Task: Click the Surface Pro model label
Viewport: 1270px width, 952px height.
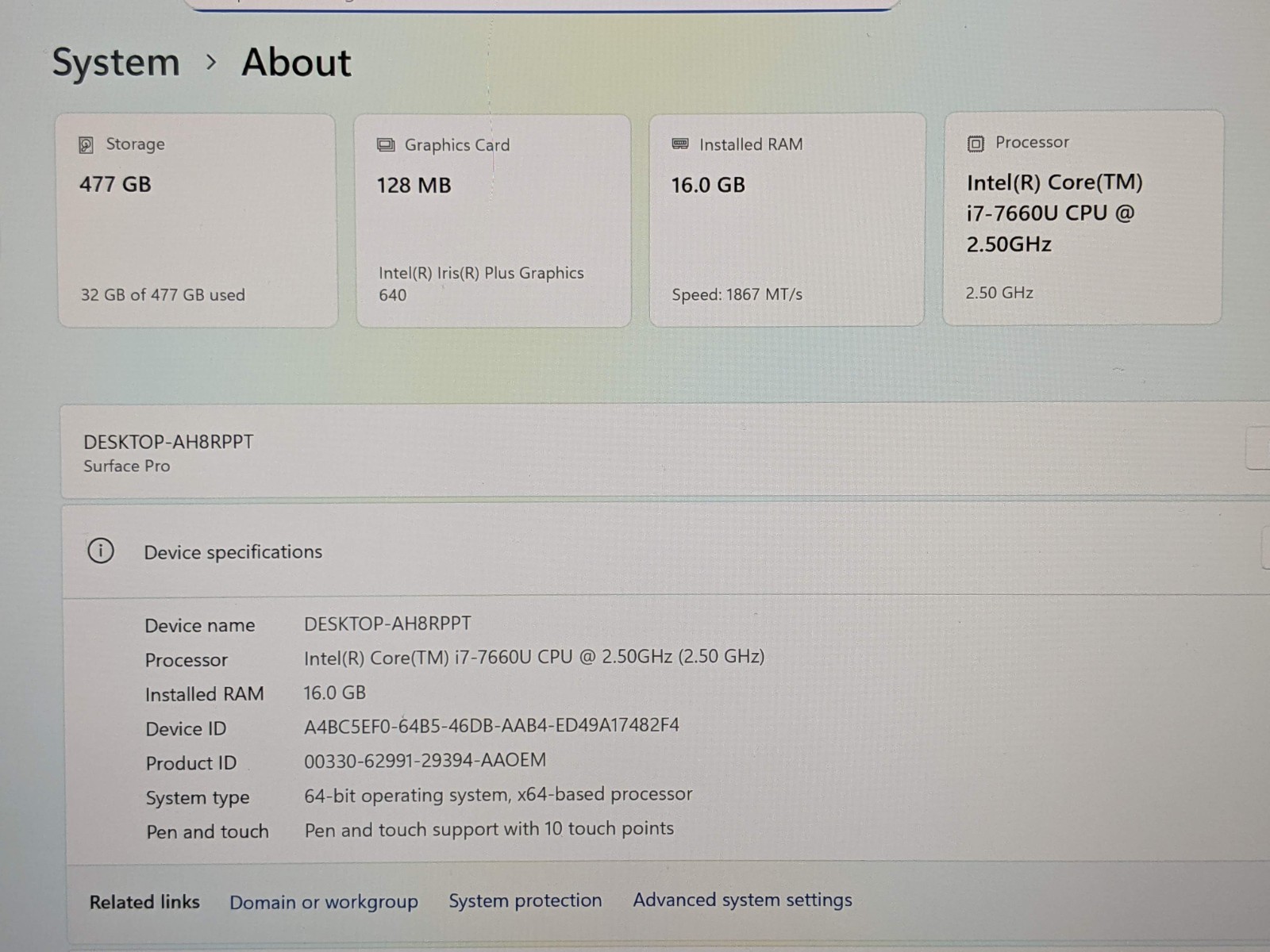Action: point(127,466)
